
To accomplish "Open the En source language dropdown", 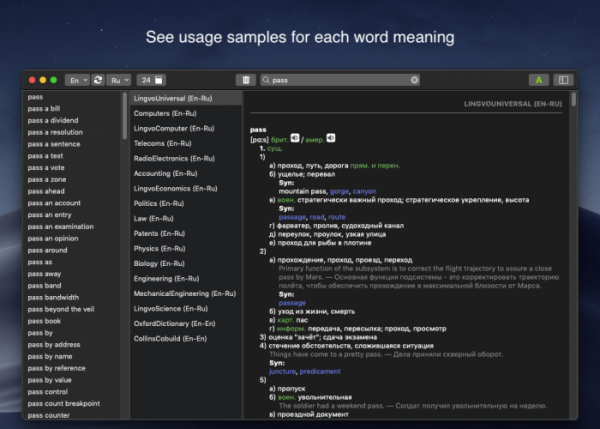I will click(x=77, y=80).
